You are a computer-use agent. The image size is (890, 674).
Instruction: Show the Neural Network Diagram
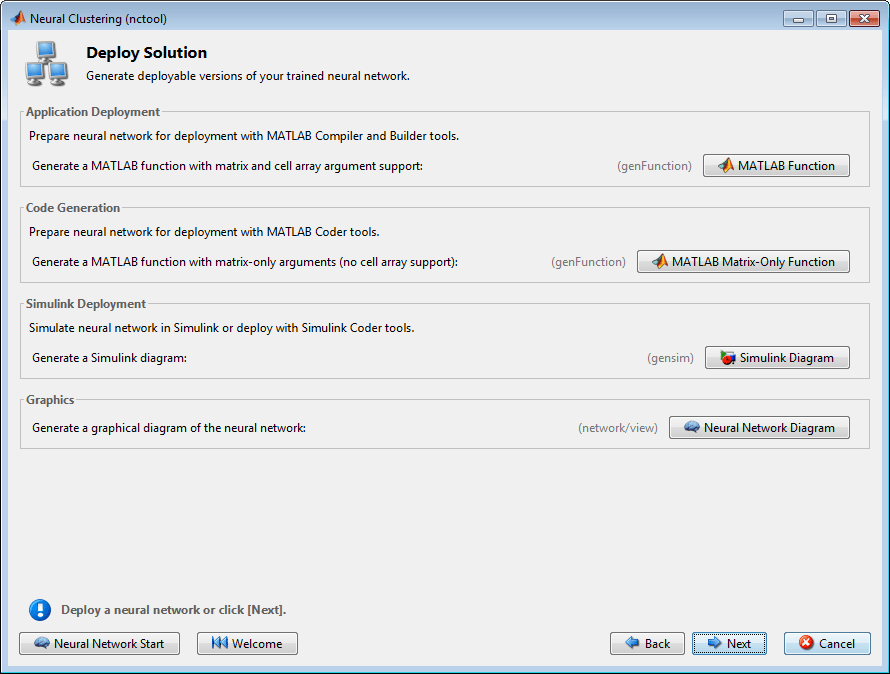pyautogui.click(x=759, y=428)
